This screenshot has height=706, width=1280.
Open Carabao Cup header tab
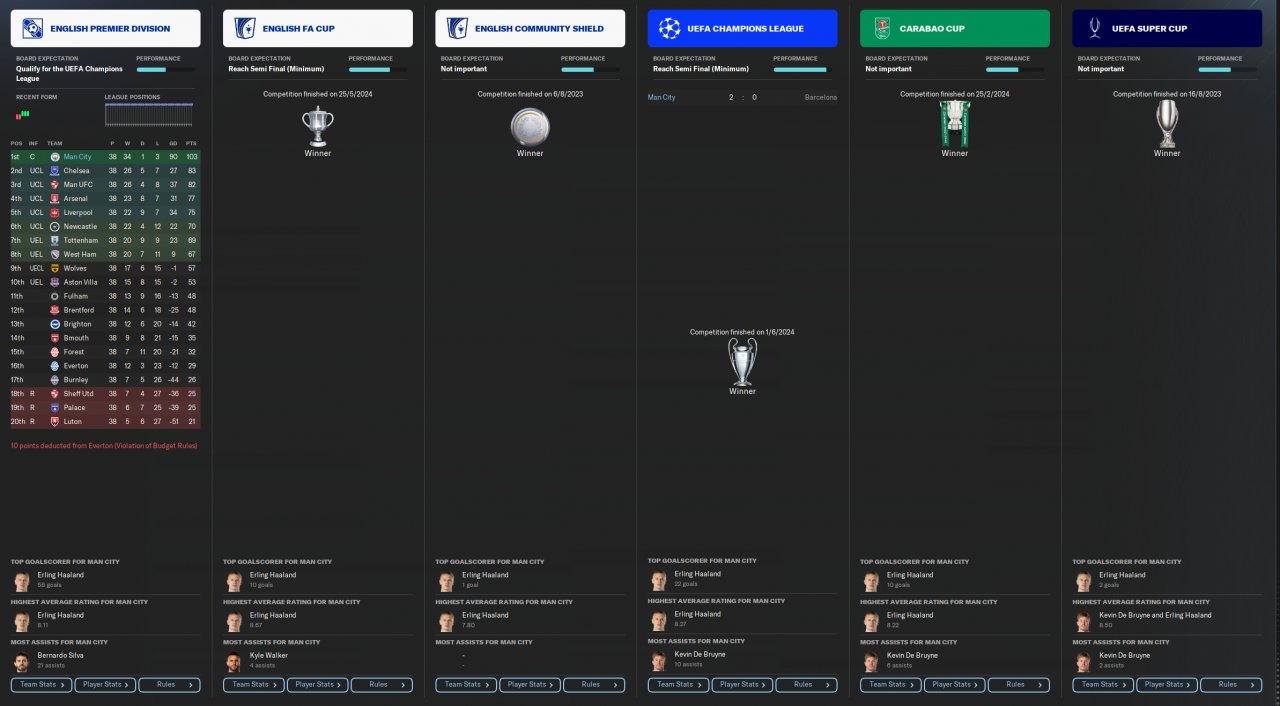pos(955,28)
